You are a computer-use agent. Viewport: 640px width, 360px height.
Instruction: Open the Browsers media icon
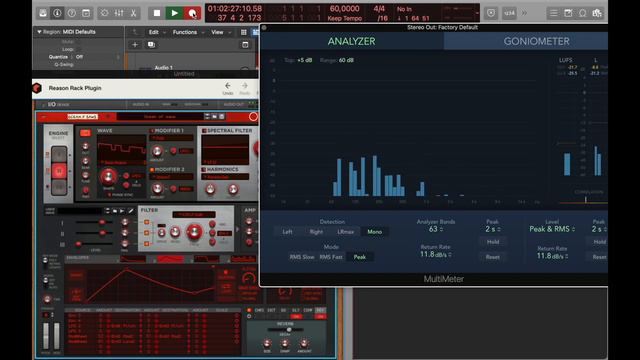[597, 13]
